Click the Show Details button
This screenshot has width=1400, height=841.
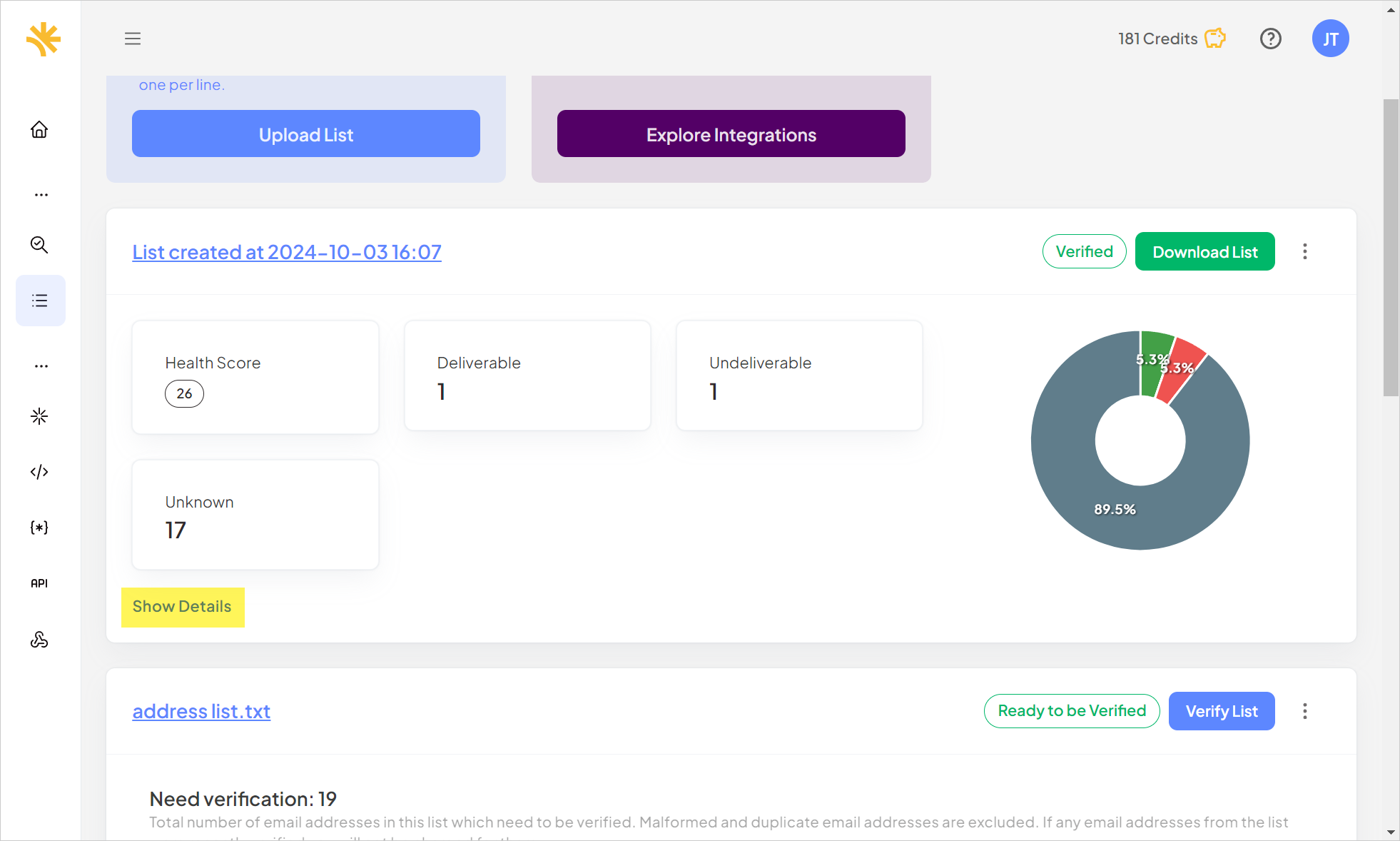pyautogui.click(x=183, y=605)
